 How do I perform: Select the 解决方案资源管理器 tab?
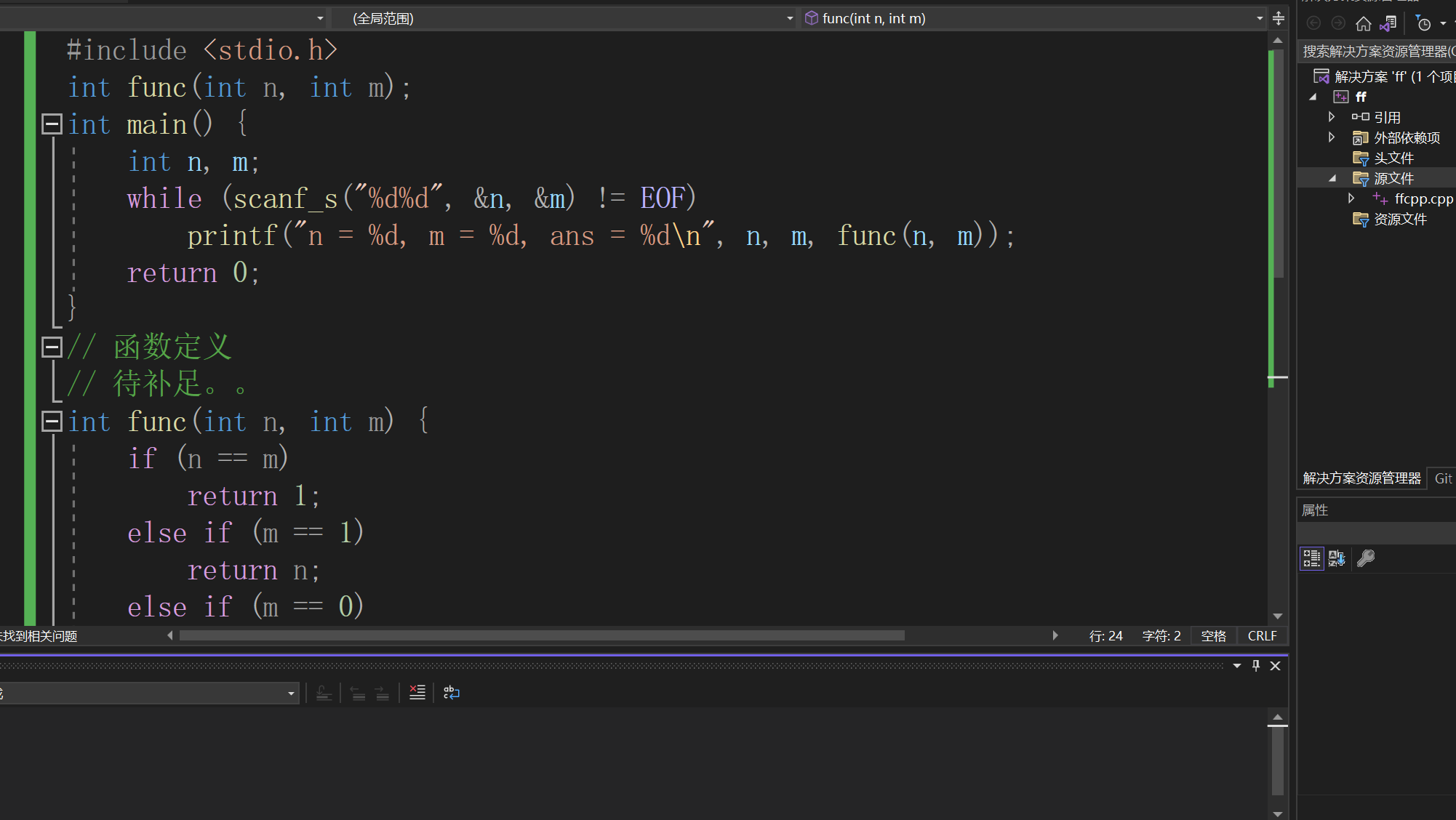1361,478
